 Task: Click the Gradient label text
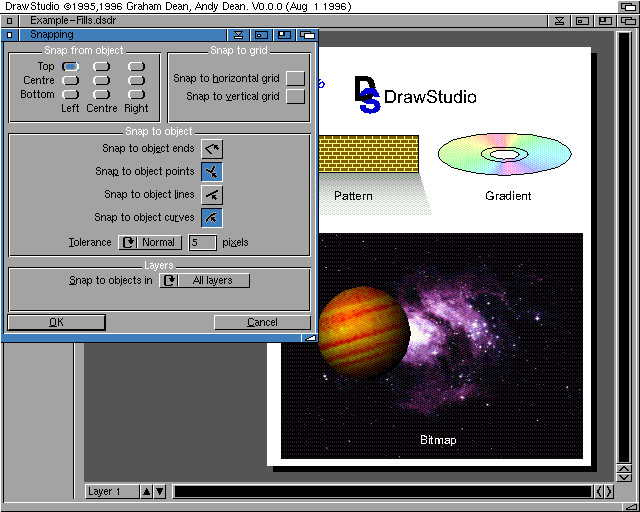pyautogui.click(x=508, y=196)
